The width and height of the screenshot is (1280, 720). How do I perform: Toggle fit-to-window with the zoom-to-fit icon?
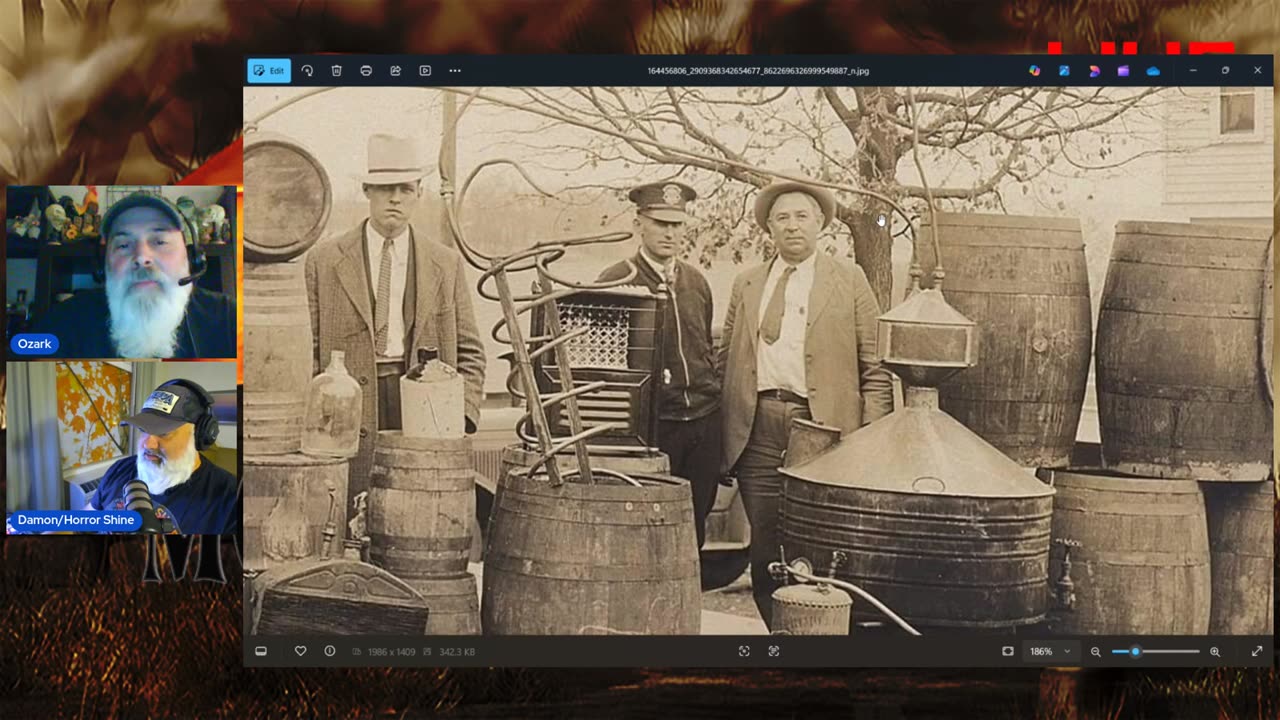pyautogui.click(x=1008, y=651)
